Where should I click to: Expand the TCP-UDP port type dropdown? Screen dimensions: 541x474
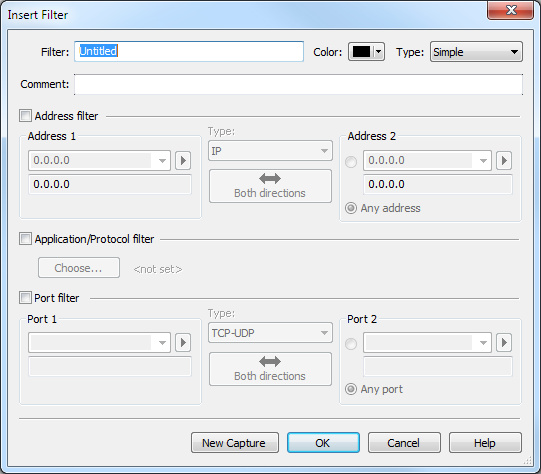pos(270,333)
